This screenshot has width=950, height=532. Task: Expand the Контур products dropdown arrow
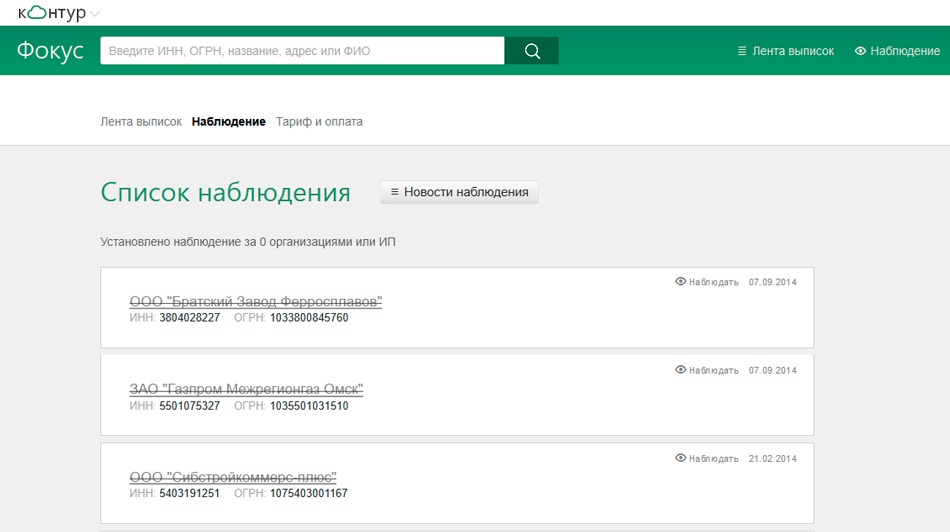(95, 13)
